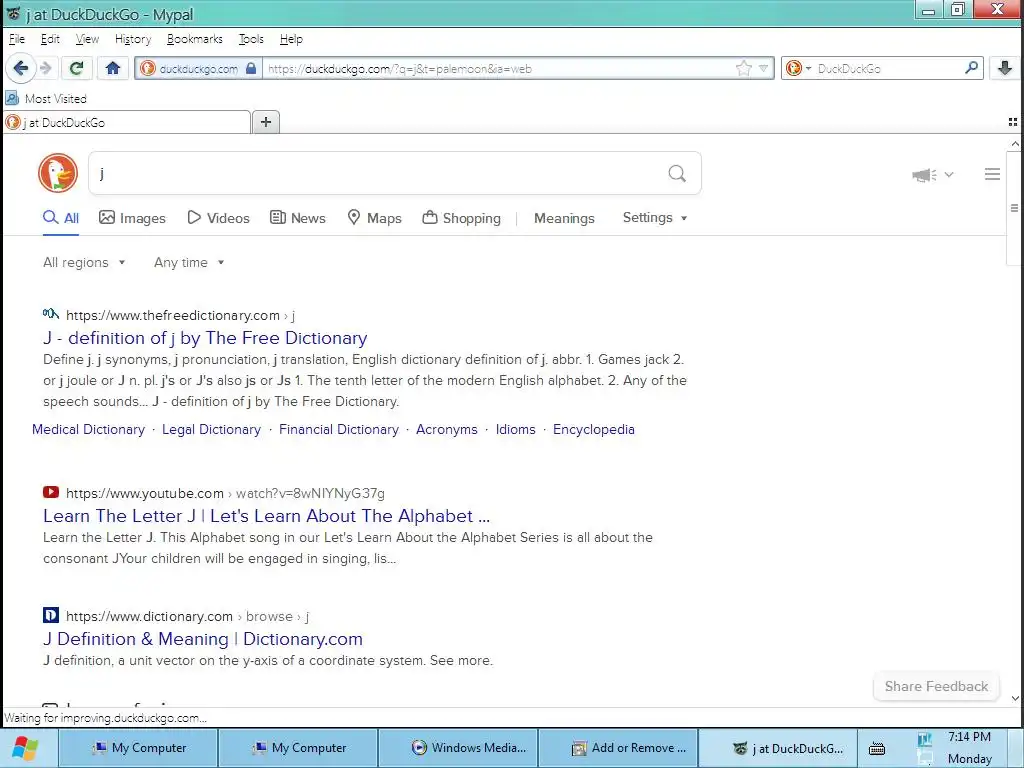Click the browser Back arrow button
This screenshot has height=768, width=1024.
[x=20, y=68]
